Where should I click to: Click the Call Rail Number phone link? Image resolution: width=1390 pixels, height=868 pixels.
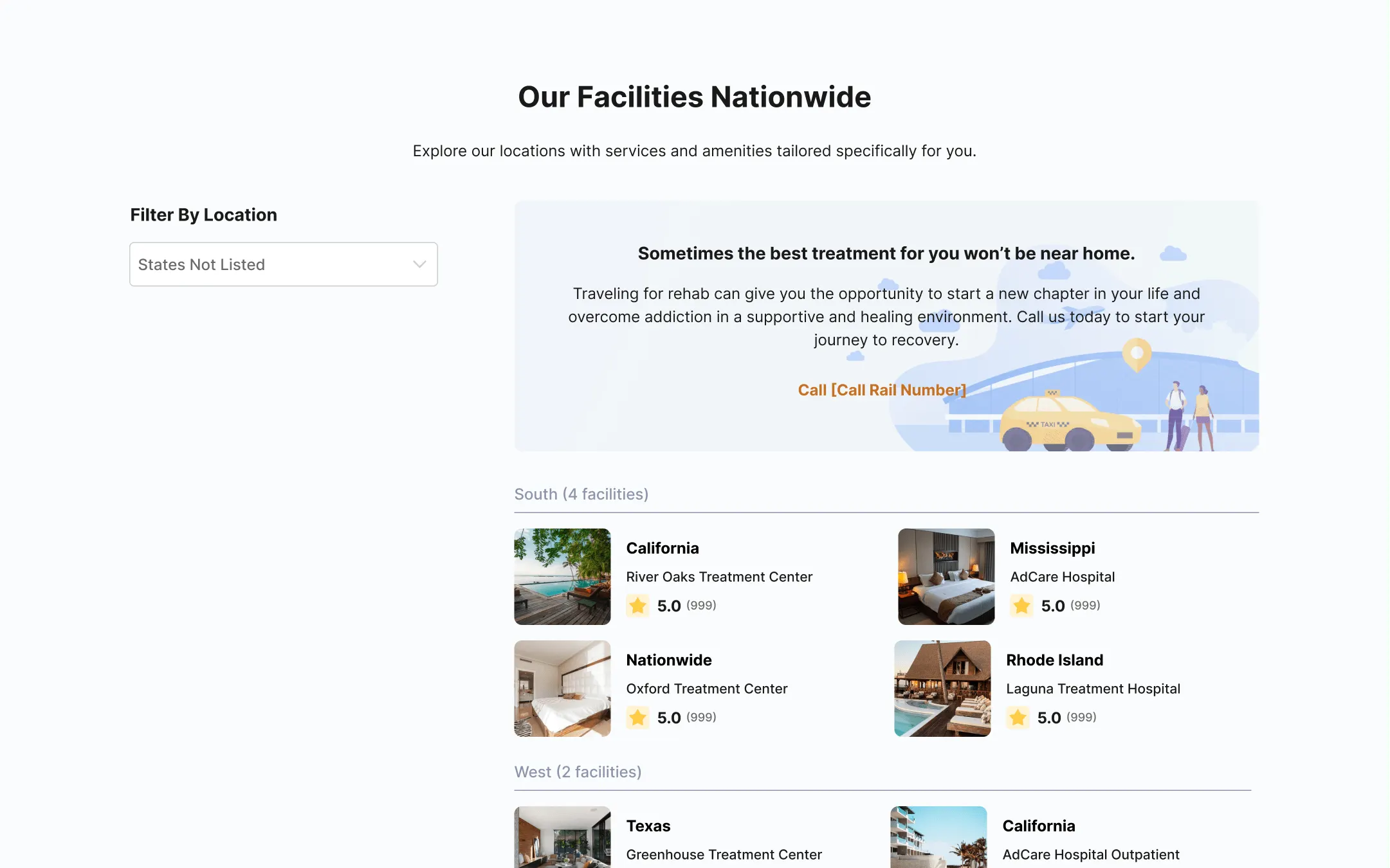(882, 390)
